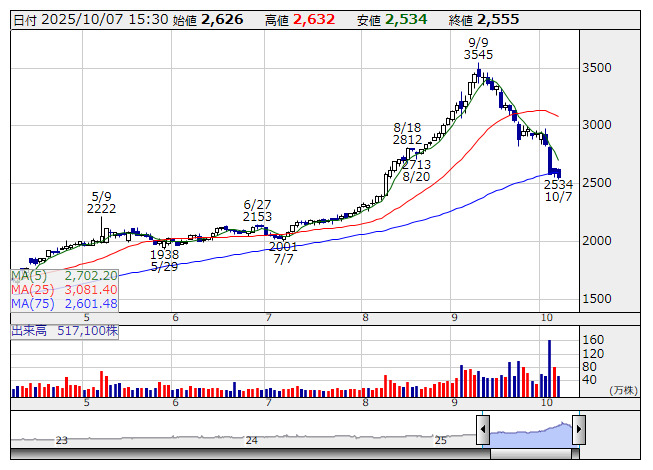Click the 9/9 3545 peak label
The image size is (653, 470).
coord(478,48)
